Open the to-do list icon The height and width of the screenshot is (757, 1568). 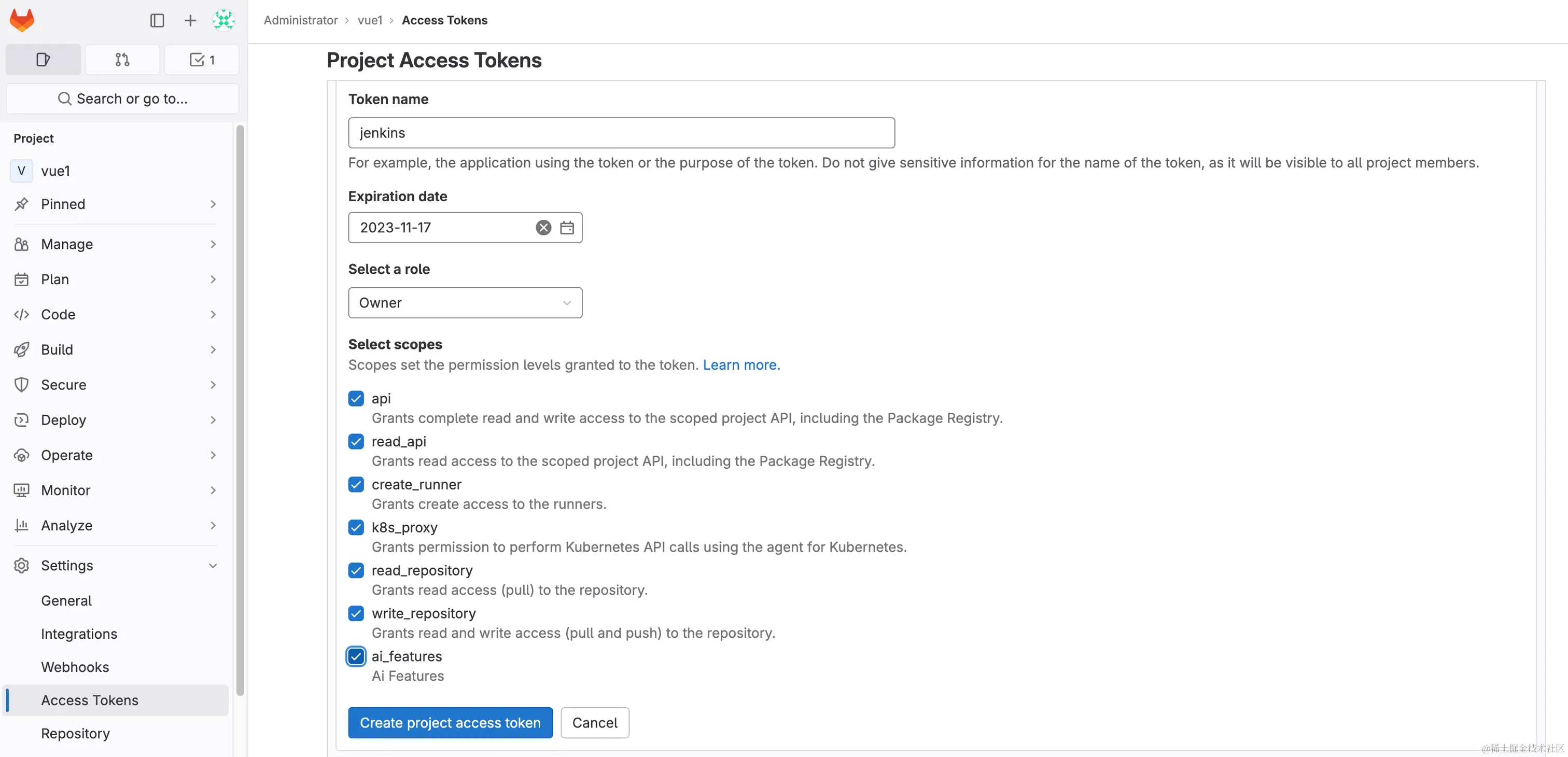(x=202, y=60)
